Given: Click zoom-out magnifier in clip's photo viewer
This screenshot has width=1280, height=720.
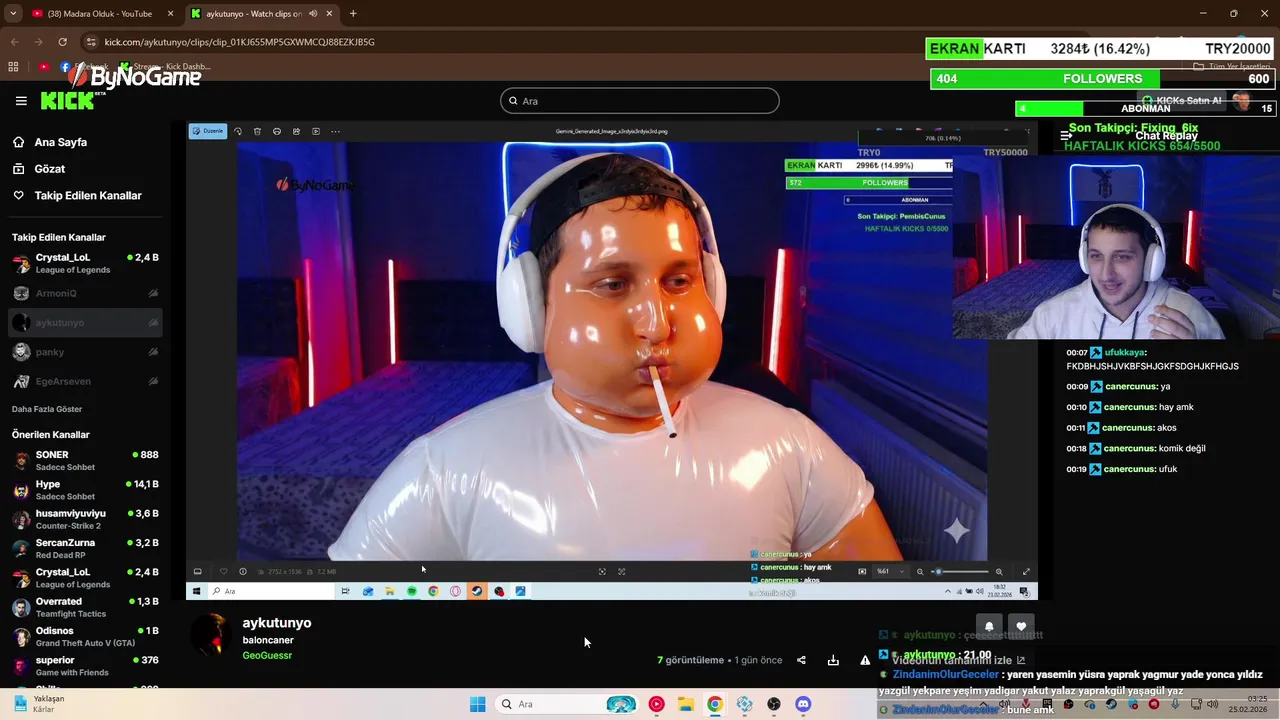Looking at the screenshot, I should [920, 571].
